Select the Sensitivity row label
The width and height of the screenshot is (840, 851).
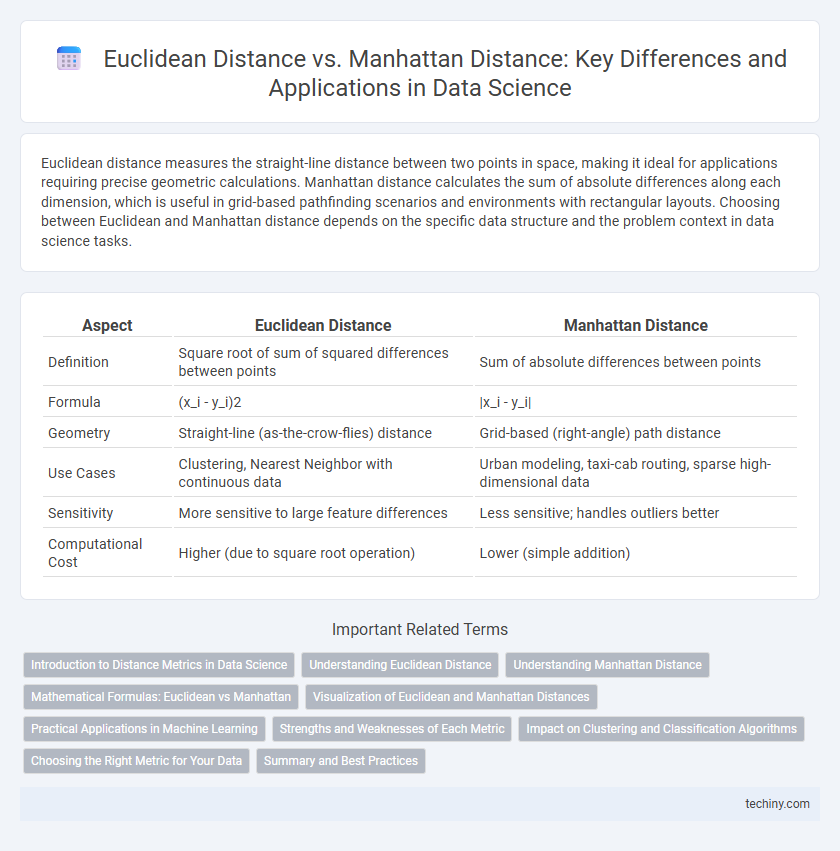[80, 513]
